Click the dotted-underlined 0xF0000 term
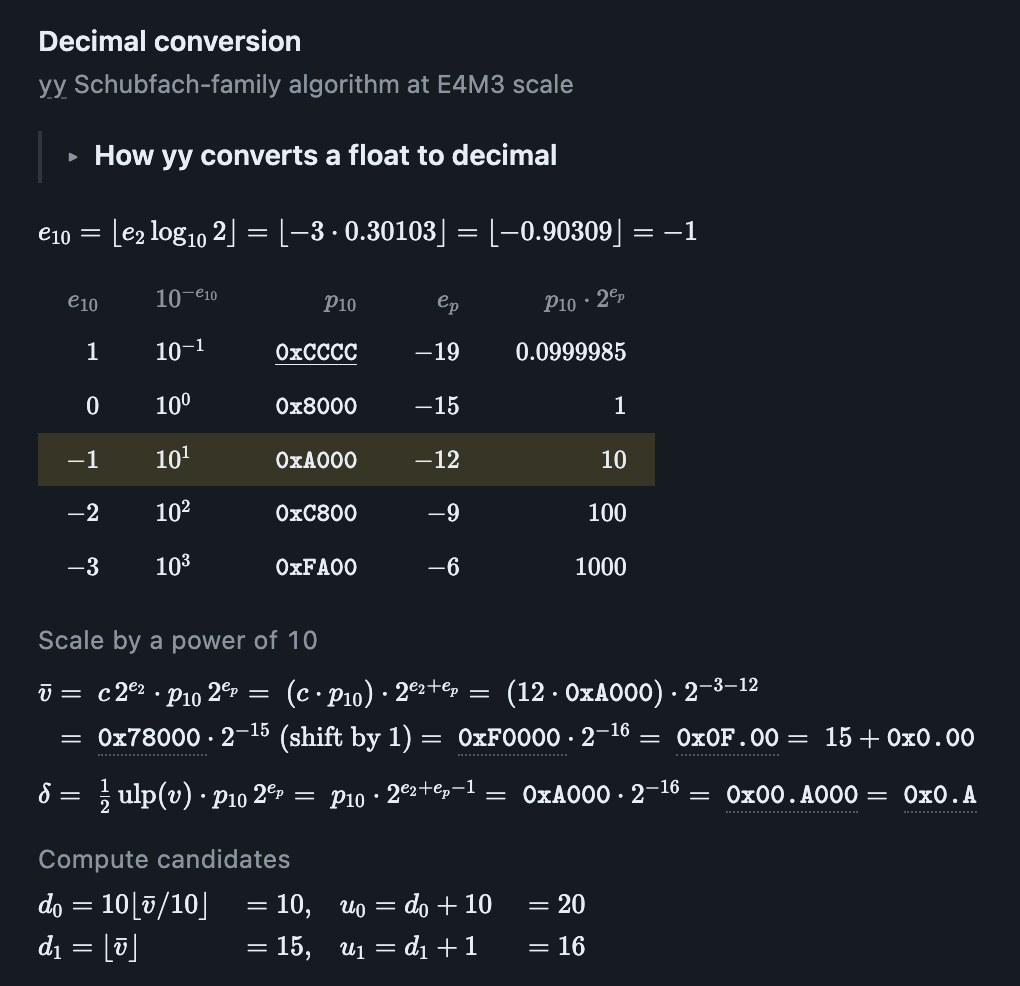The height and width of the screenshot is (986, 1020). point(513,738)
